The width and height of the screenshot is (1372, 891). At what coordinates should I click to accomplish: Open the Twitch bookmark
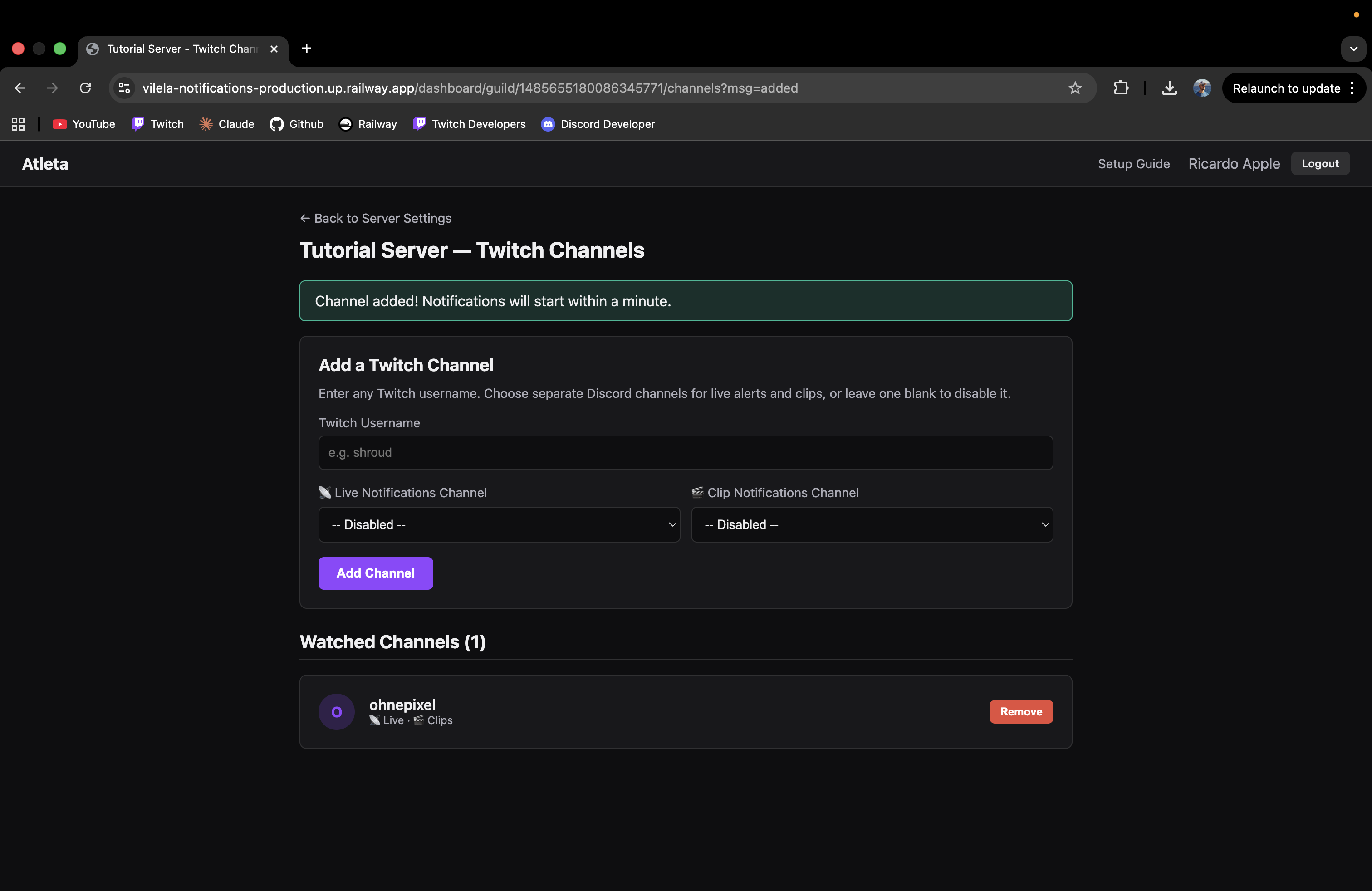tap(157, 124)
